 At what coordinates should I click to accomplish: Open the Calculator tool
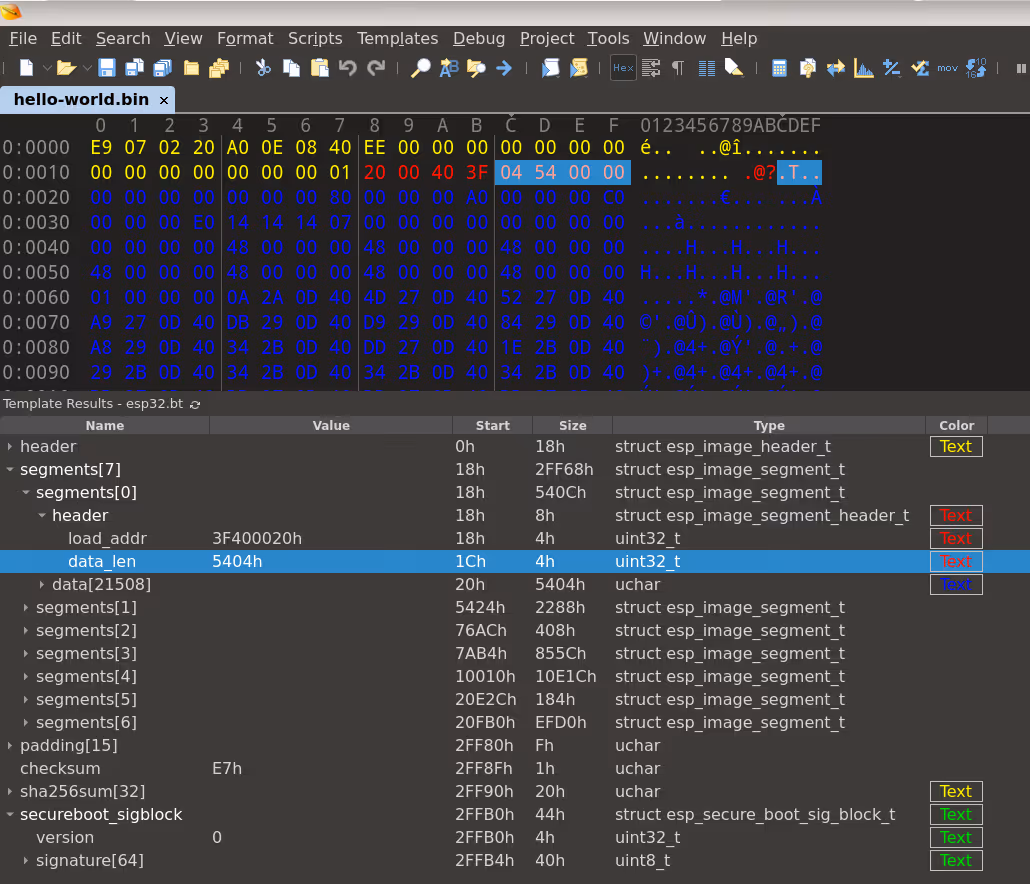tap(779, 68)
